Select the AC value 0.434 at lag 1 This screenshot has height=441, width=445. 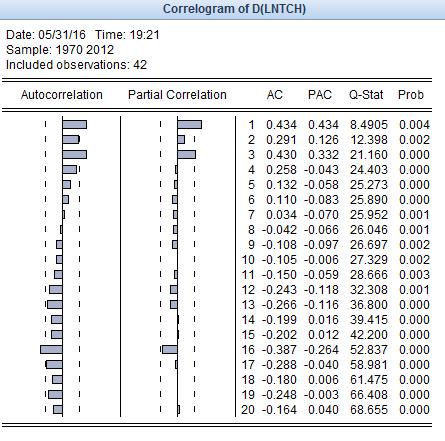(x=281, y=125)
